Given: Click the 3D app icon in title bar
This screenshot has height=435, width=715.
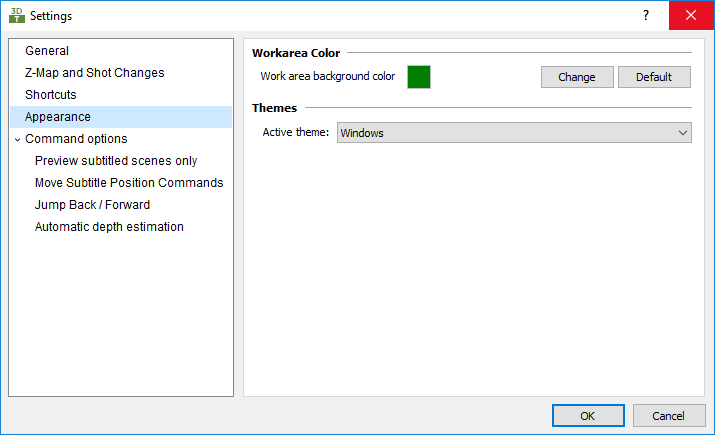Looking at the screenshot, I should [16, 16].
